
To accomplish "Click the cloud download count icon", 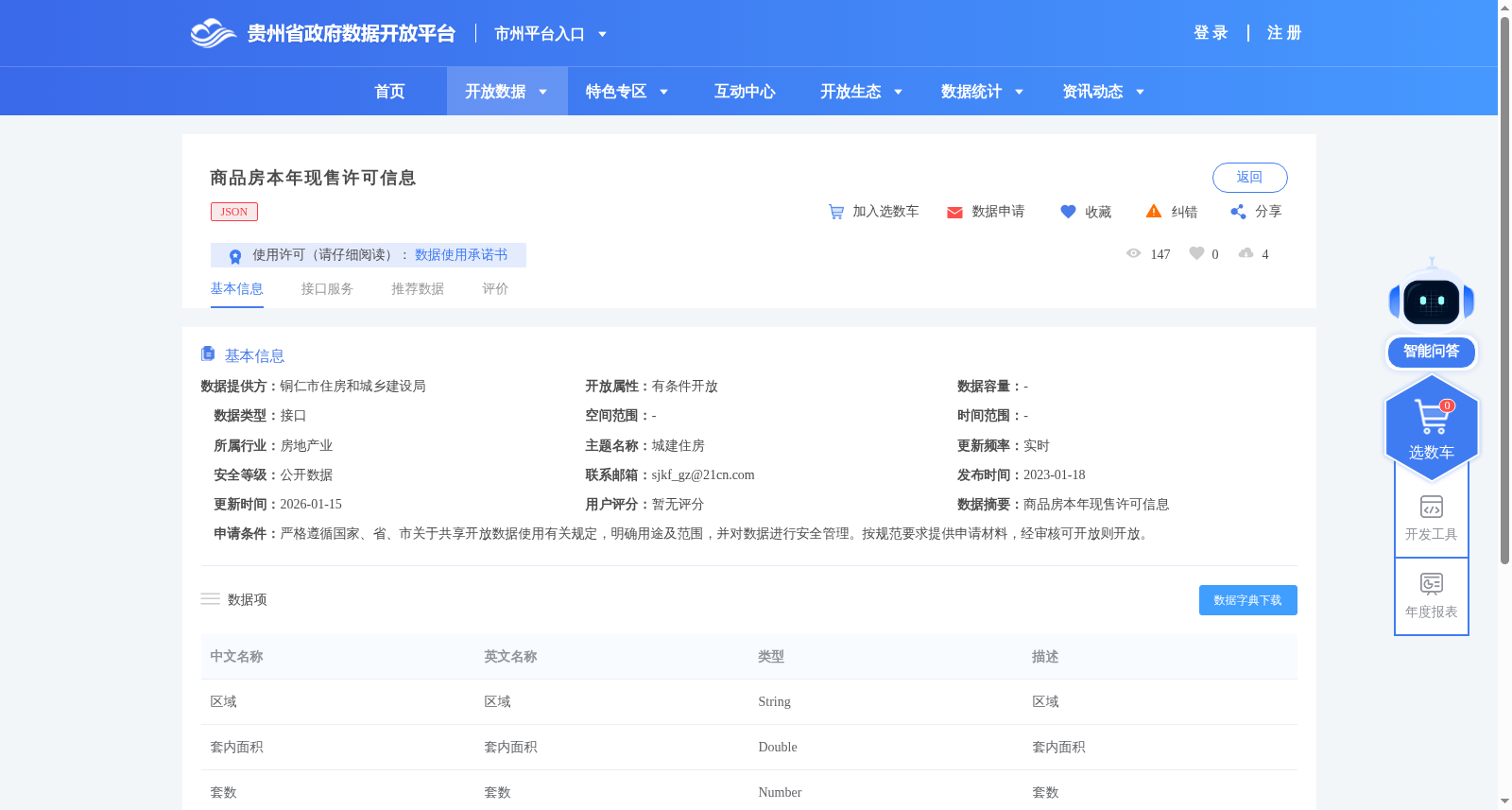I will [x=1246, y=253].
